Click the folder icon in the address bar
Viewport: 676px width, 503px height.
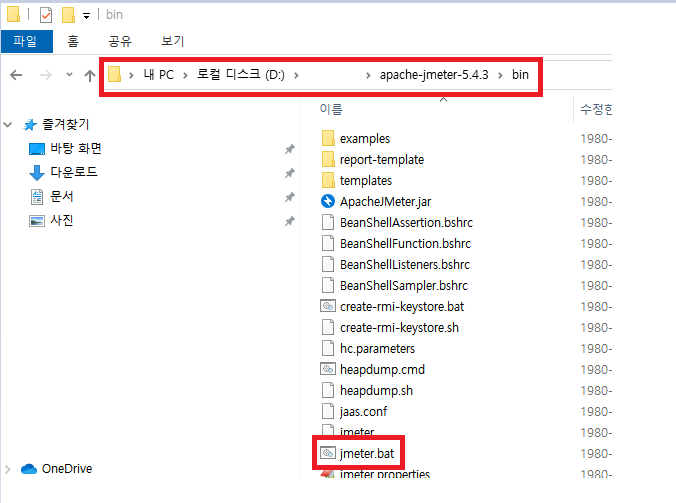(x=114, y=74)
